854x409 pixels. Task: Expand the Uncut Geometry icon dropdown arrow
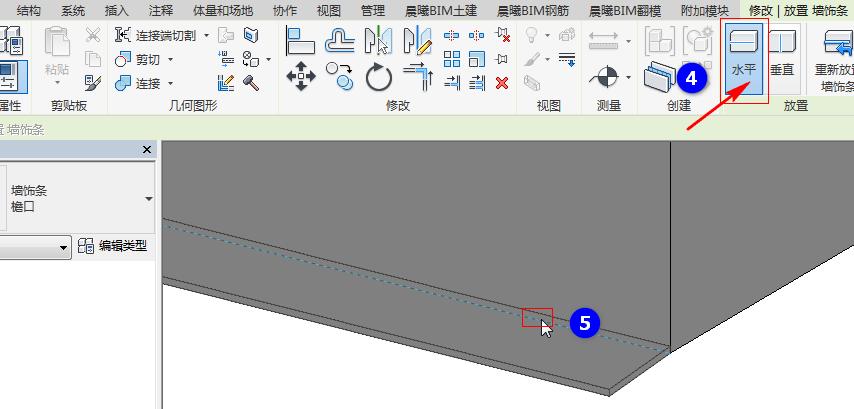click(269, 59)
